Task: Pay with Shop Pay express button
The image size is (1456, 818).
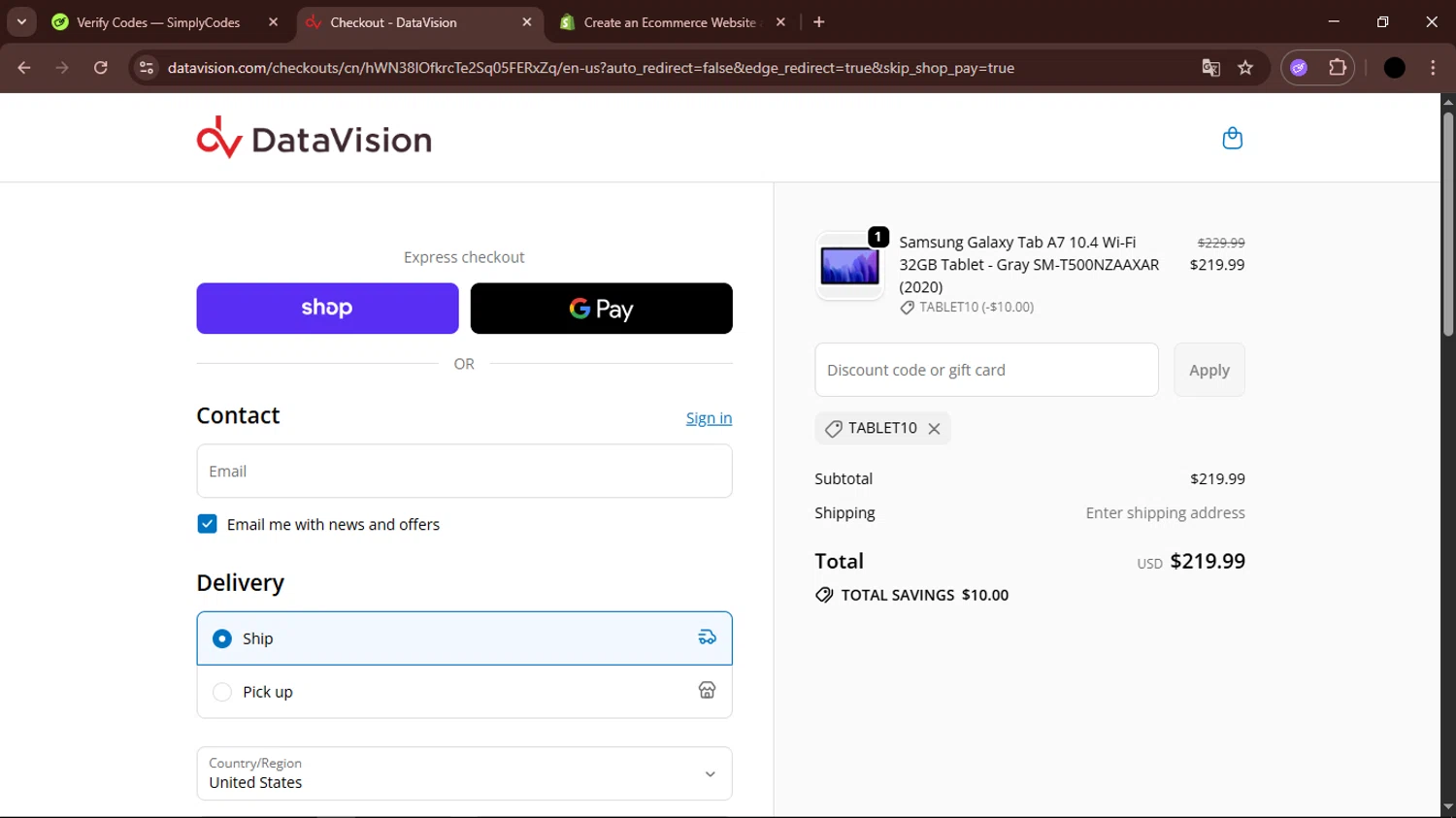Action: click(327, 309)
